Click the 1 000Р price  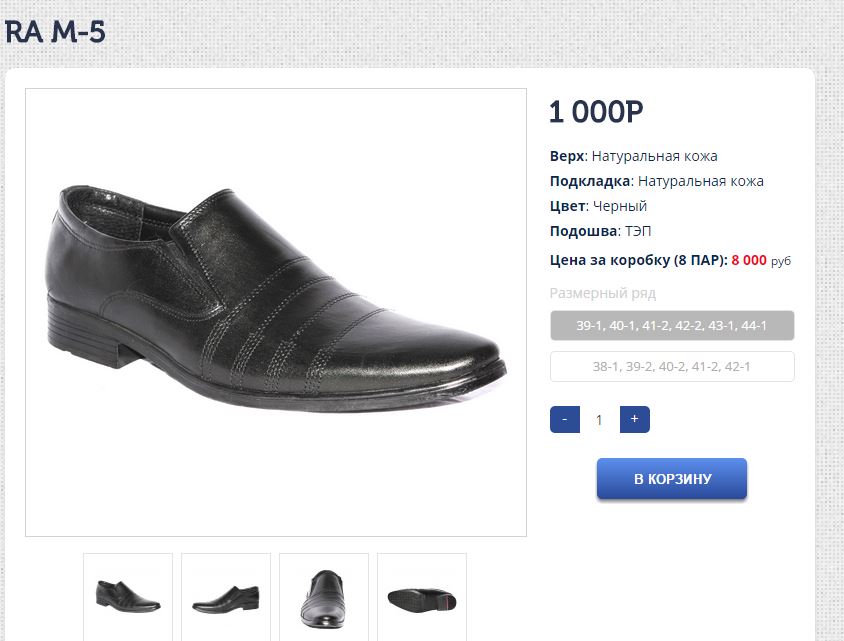click(596, 112)
